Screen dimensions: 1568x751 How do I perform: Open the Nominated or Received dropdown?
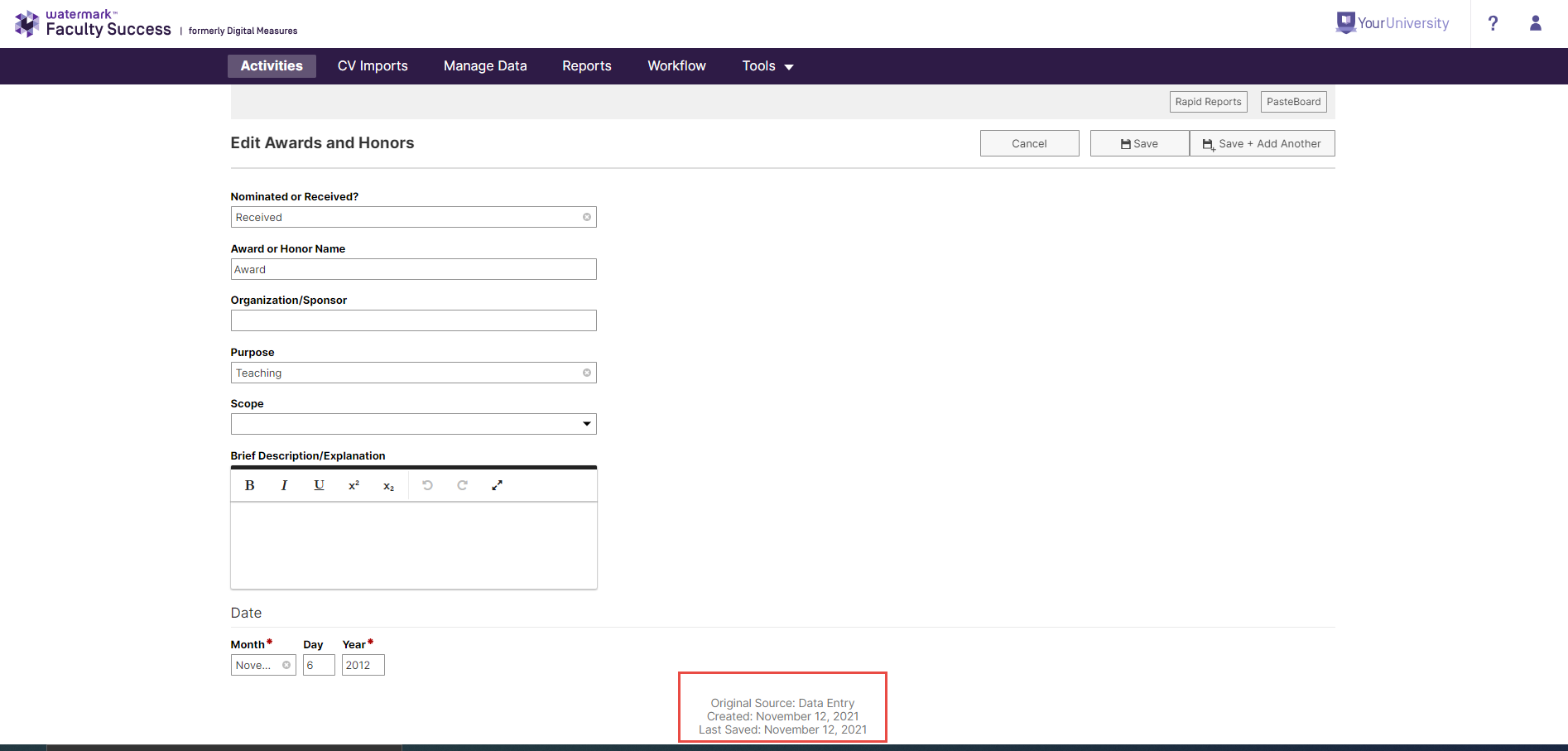413,217
